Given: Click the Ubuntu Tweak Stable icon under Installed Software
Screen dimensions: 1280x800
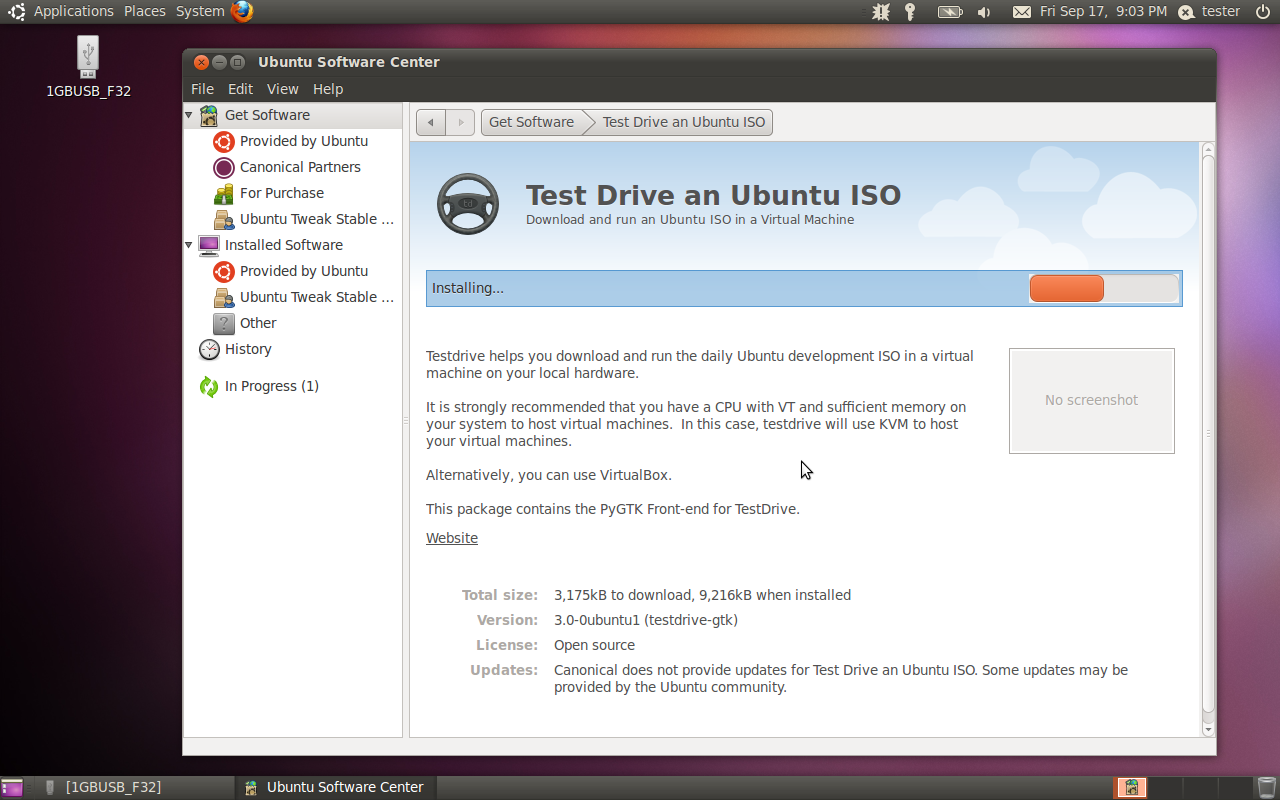Looking at the screenshot, I should pos(224,297).
